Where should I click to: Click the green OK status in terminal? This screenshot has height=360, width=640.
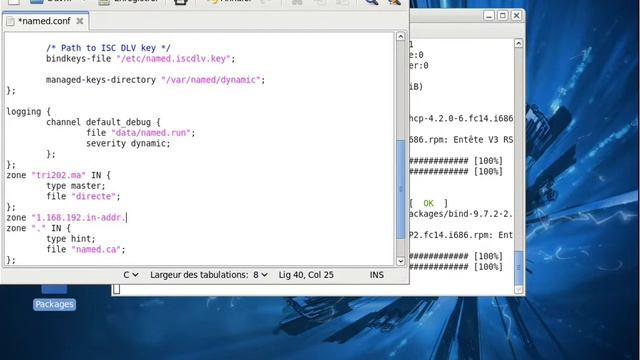point(428,203)
